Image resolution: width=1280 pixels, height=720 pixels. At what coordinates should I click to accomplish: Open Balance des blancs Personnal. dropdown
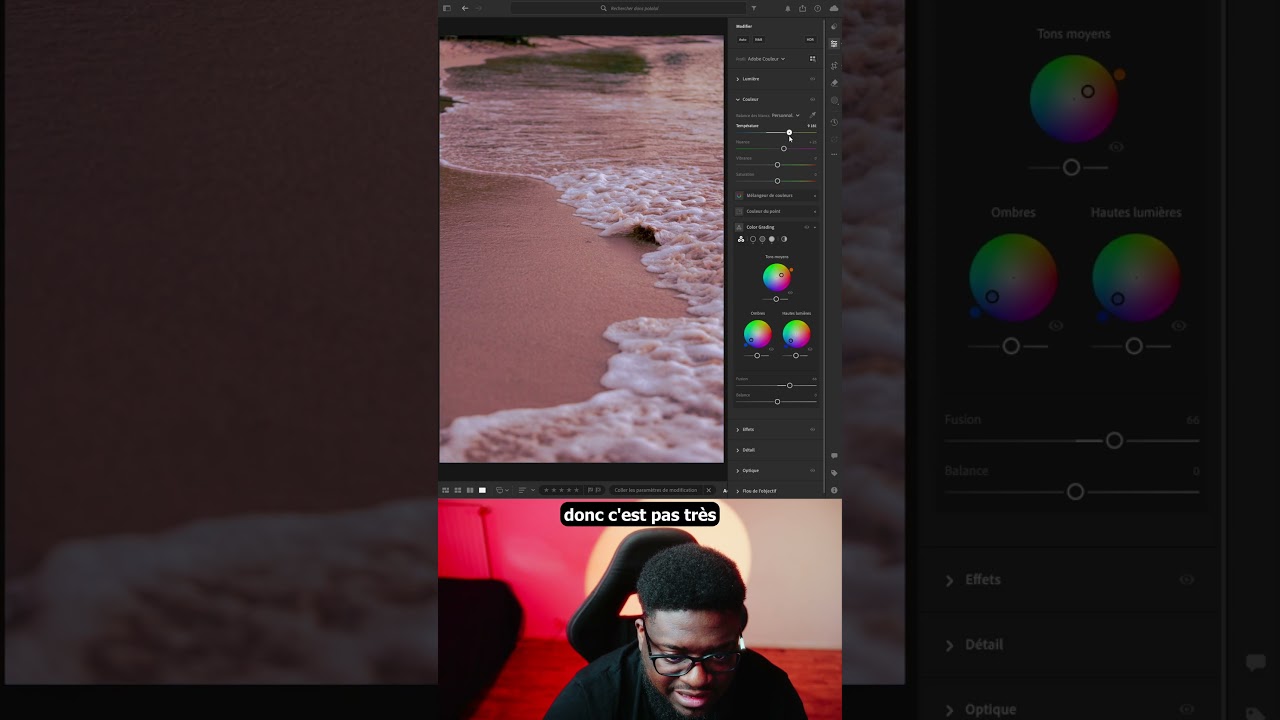(786, 115)
